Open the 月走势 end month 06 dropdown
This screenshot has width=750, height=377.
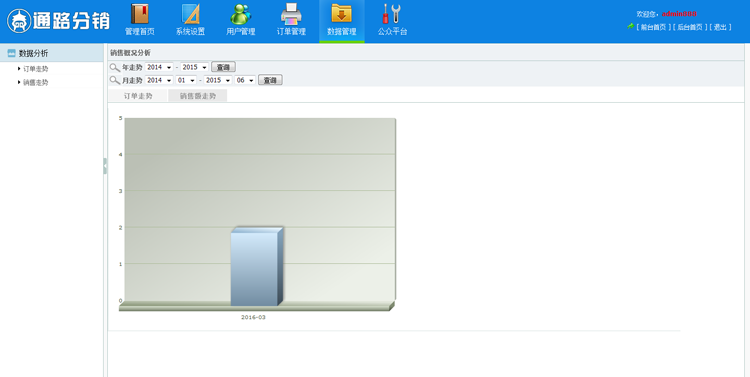tap(245, 80)
